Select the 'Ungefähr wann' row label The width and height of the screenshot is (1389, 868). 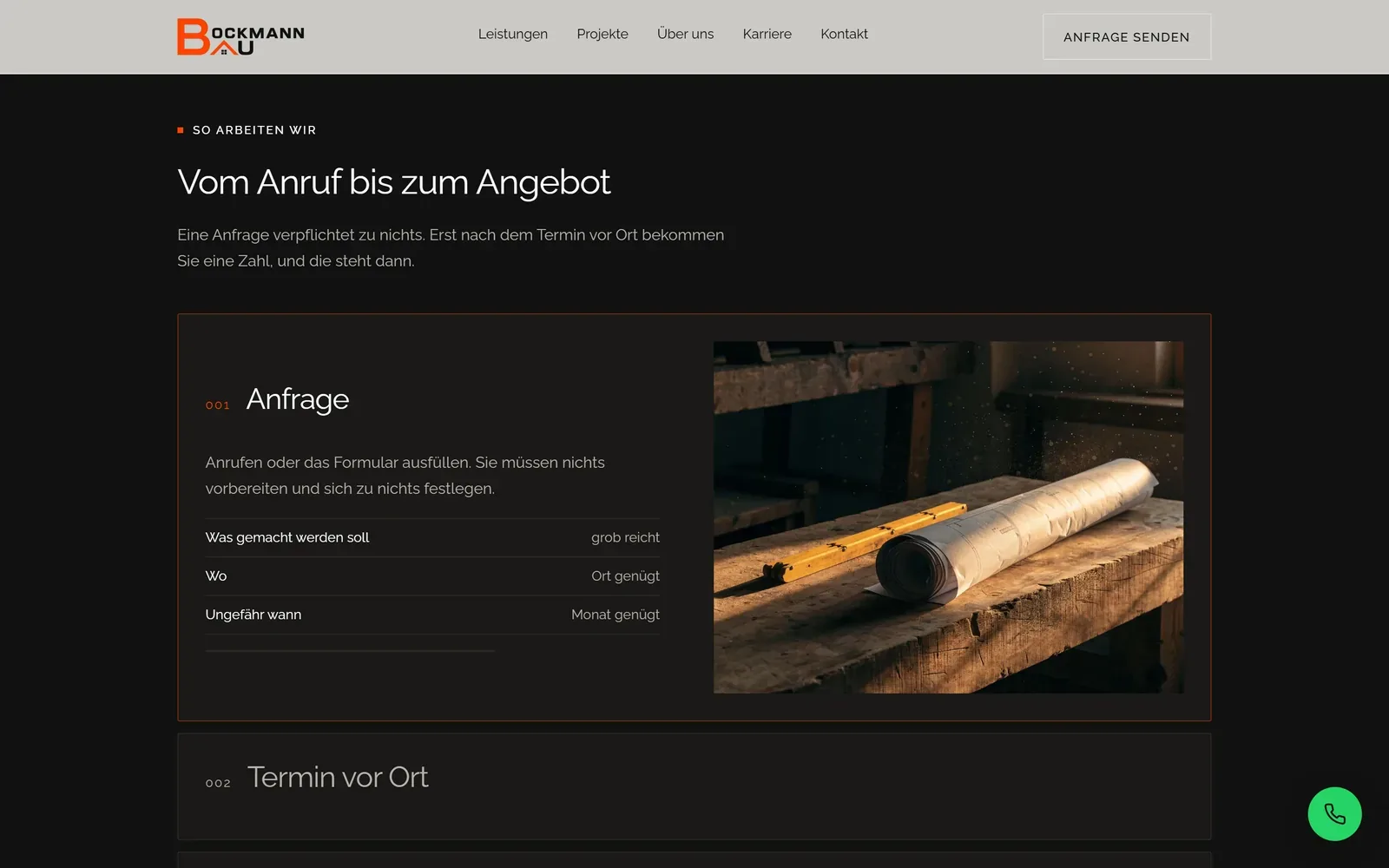click(253, 615)
